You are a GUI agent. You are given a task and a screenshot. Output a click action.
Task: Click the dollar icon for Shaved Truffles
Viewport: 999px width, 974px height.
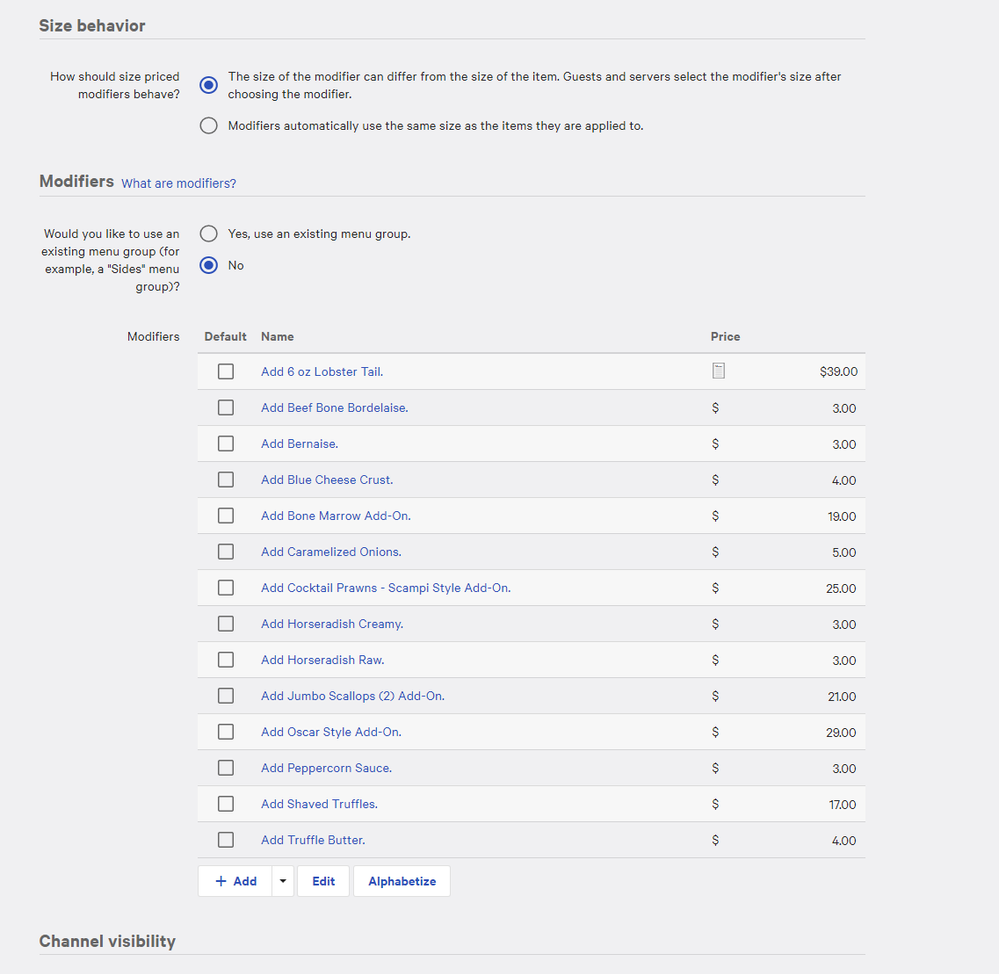coord(715,804)
